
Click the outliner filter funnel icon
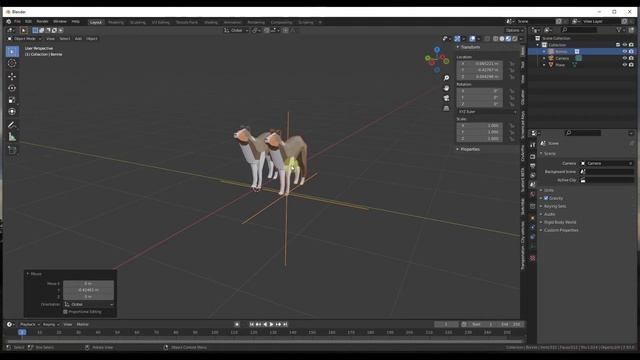[x=619, y=30]
